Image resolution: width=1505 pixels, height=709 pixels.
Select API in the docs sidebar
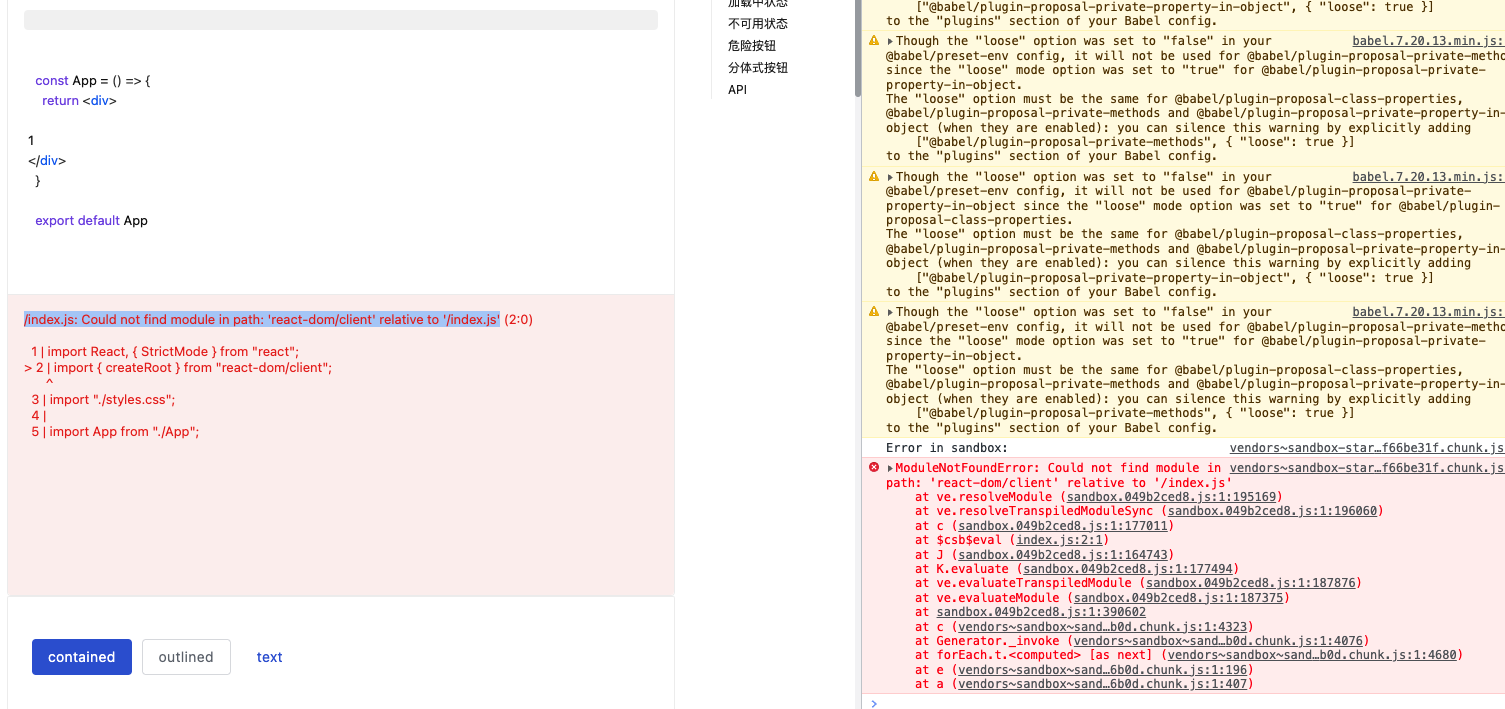[737, 89]
